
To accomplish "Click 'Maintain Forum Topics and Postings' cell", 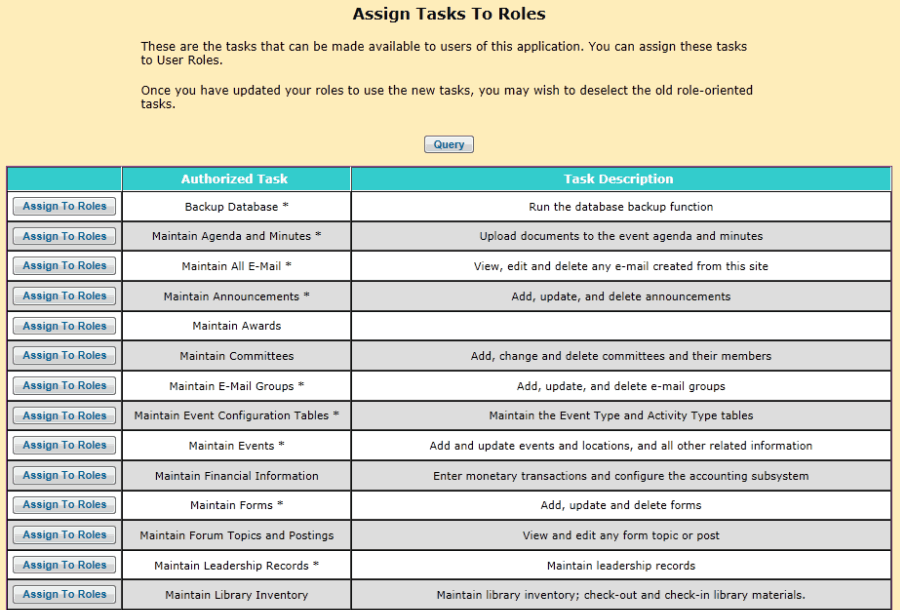I will 236,535.
